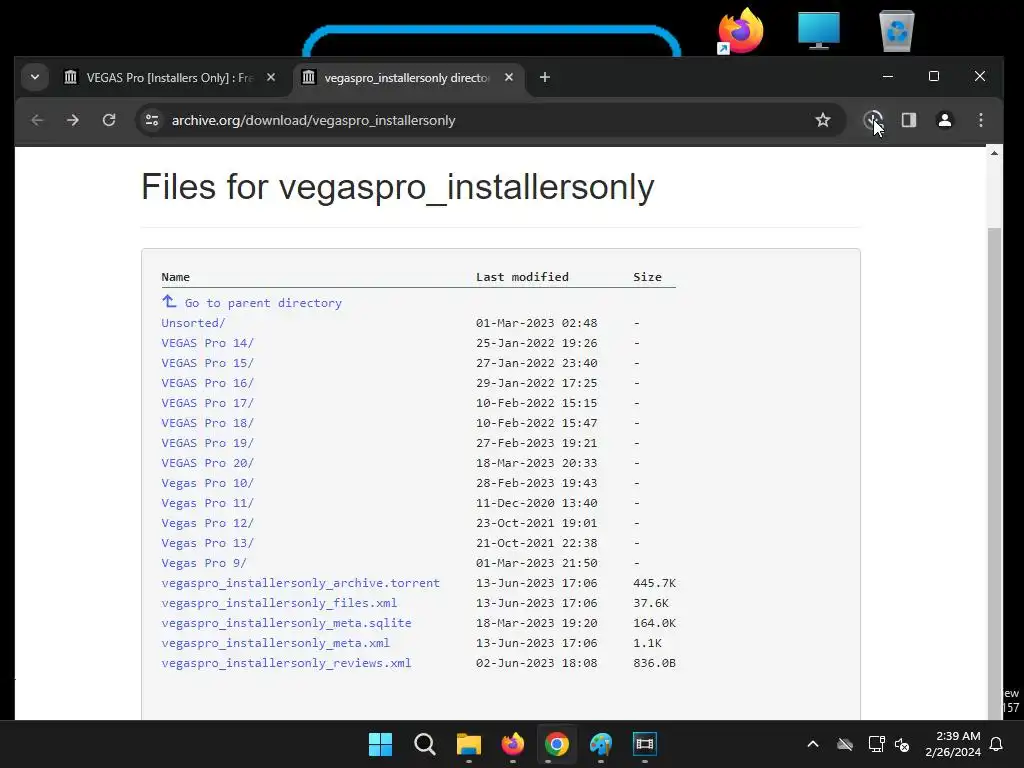1024x768 pixels.
Task: Open the VEGAS Pro 19/ folder
Action: (x=208, y=443)
